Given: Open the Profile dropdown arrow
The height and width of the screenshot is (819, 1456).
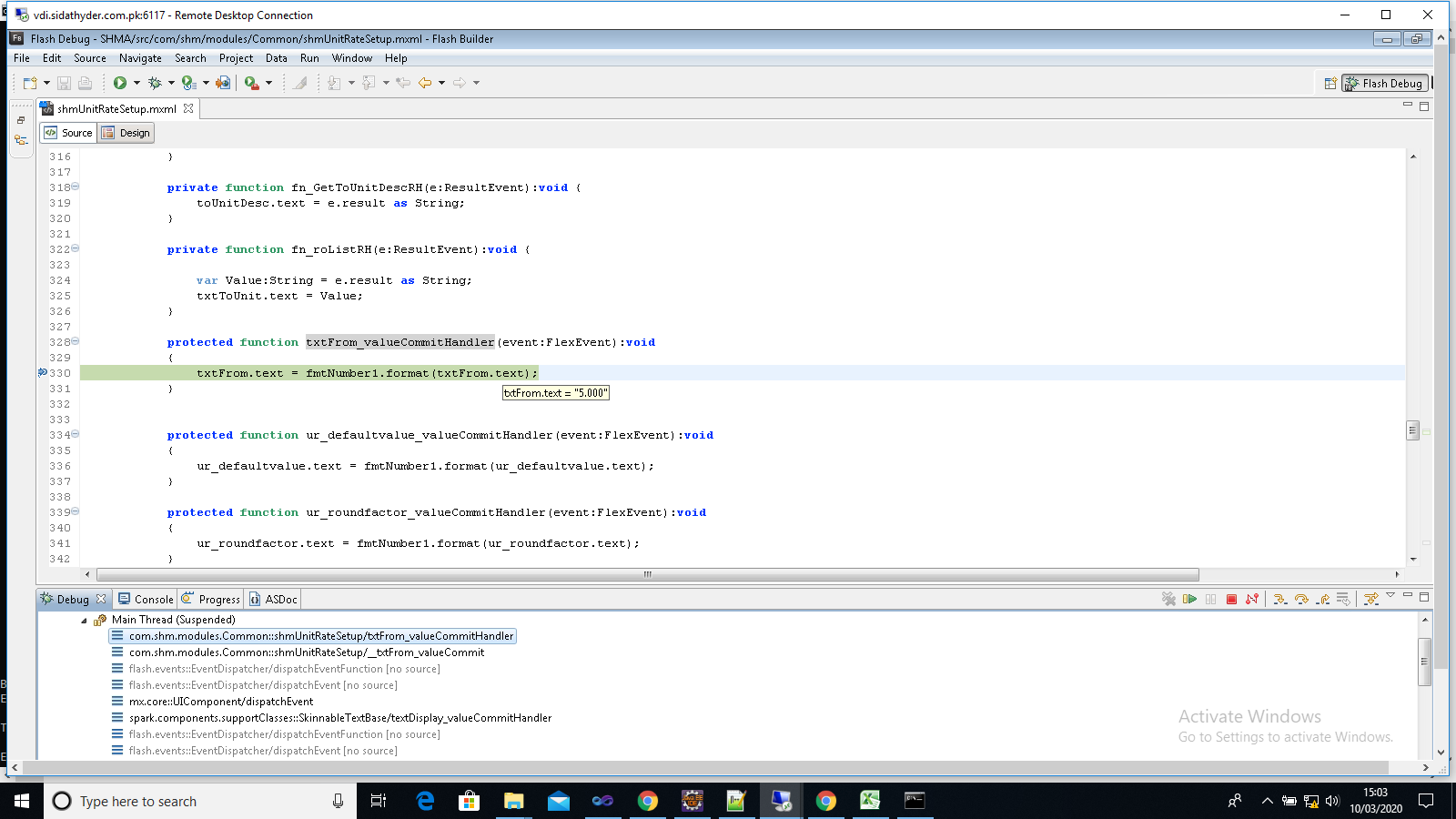Looking at the screenshot, I should (206, 83).
